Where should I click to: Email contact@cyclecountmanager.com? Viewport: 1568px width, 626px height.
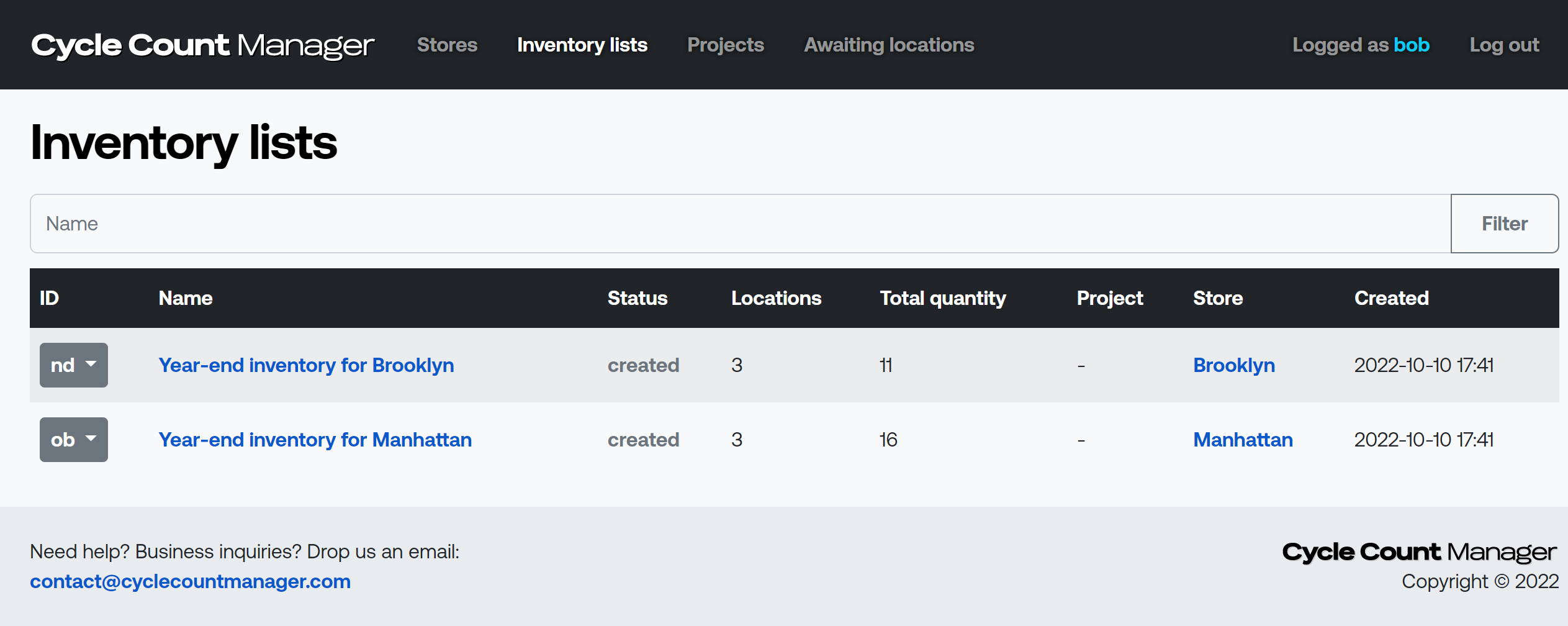[190, 581]
